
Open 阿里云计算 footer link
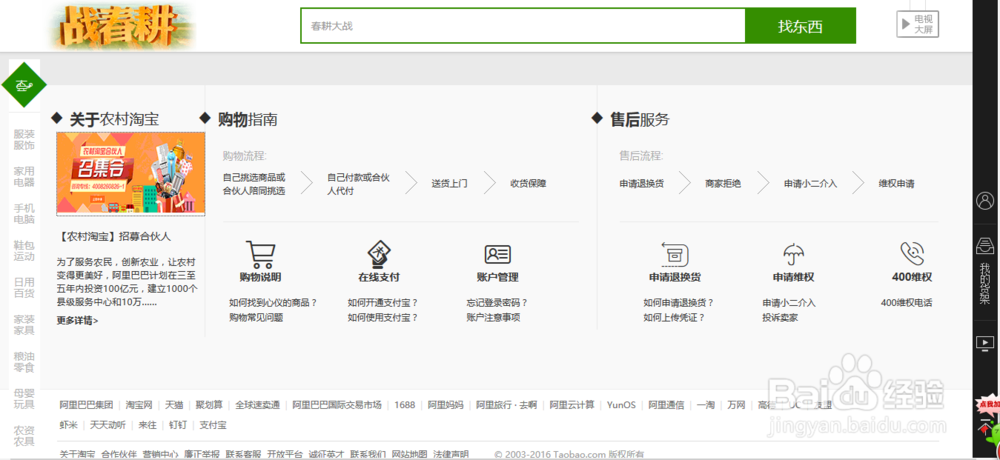(x=572, y=405)
